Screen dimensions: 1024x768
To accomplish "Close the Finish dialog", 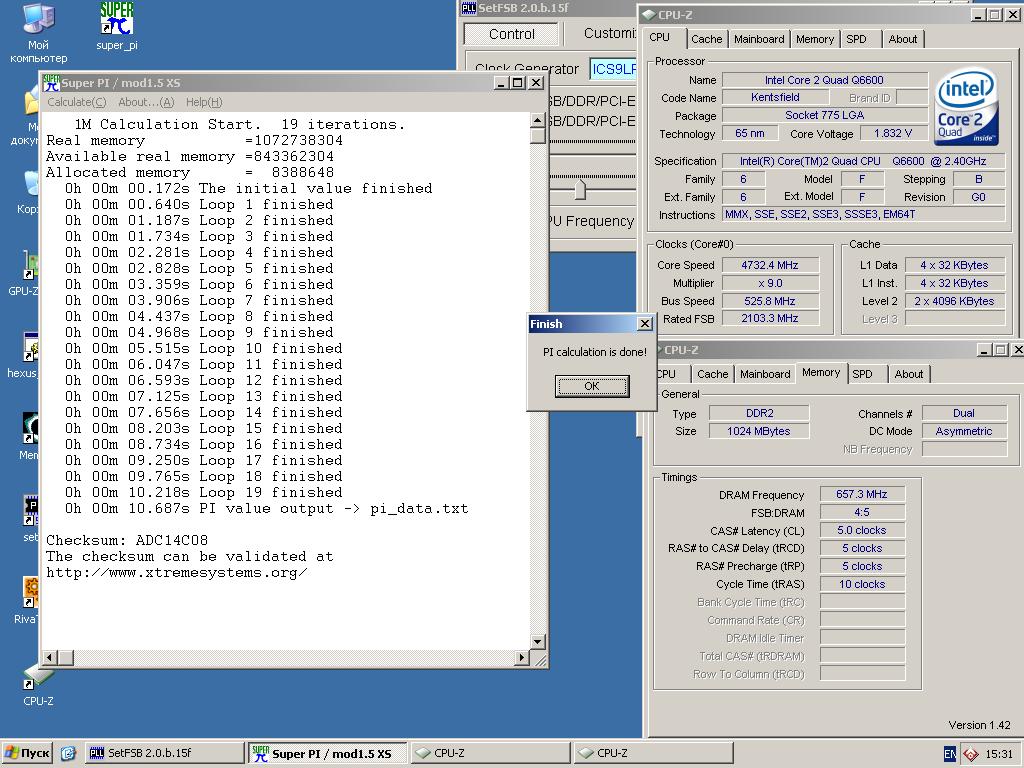I will pyautogui.click(x=645, y=324).
